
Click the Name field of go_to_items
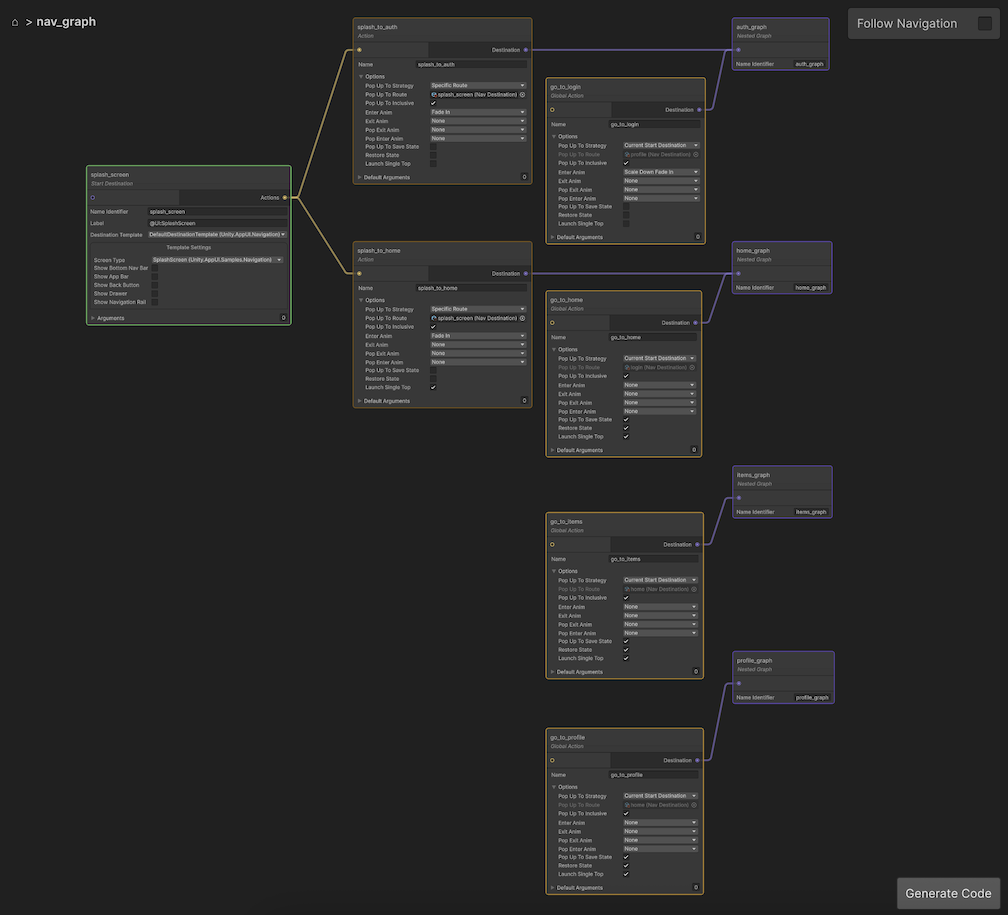pyautogui.click(x=654, y=559)
